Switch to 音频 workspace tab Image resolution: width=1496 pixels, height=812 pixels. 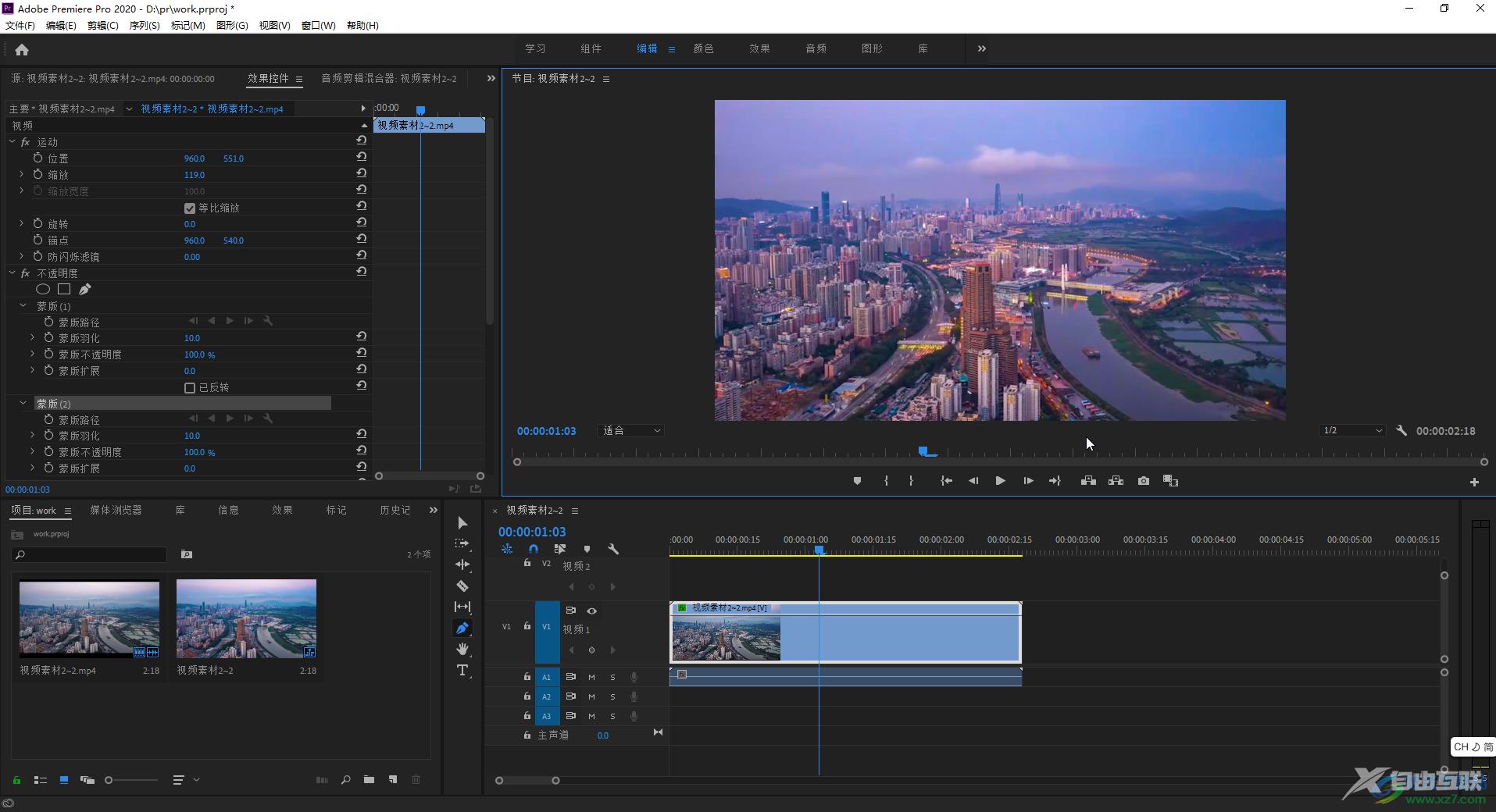(x=816, y=48)
